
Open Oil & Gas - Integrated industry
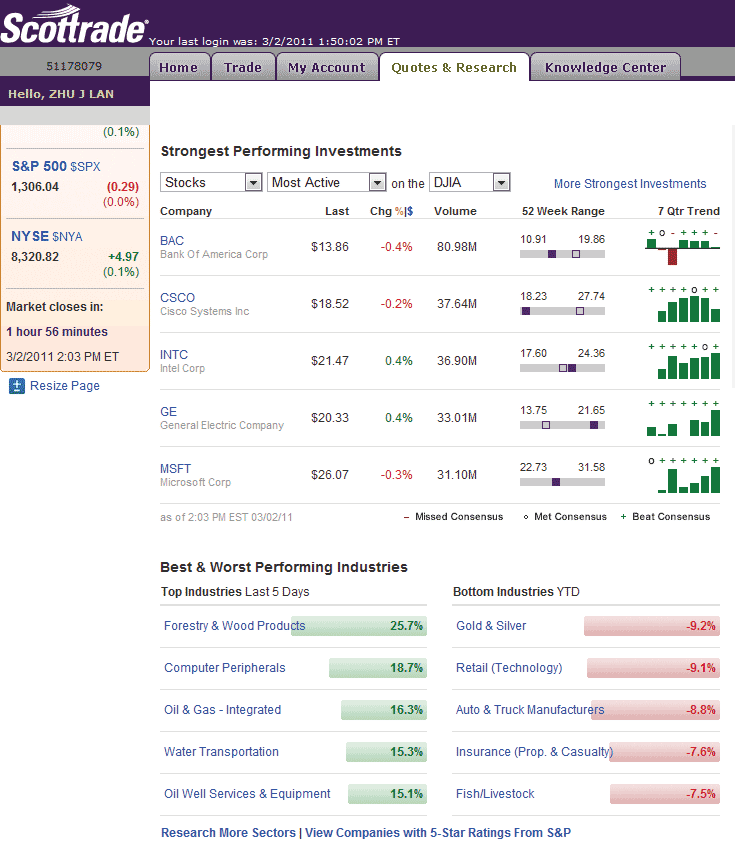coord(223,710)
